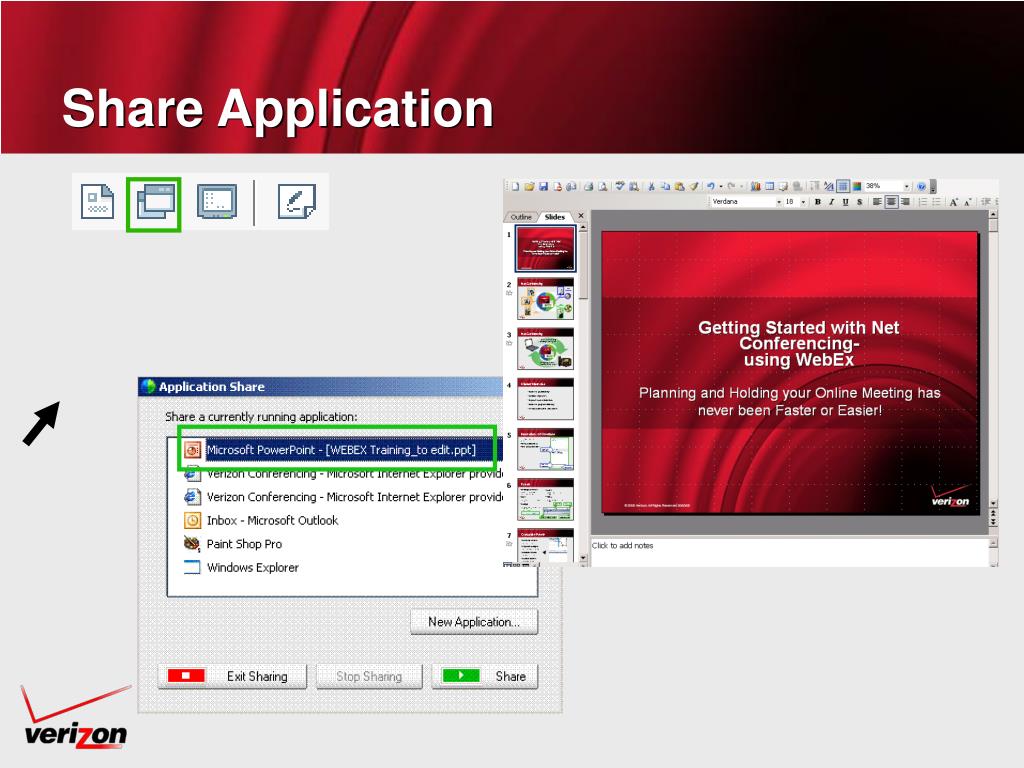Select second Verizon Conferencing Internet Explorer entry

point(342,496)
